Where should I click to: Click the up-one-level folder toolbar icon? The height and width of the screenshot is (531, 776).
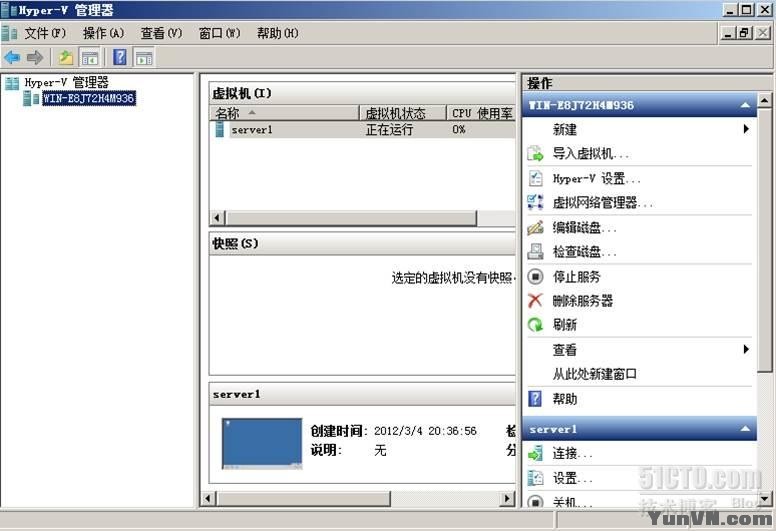(x=66, y=57)
